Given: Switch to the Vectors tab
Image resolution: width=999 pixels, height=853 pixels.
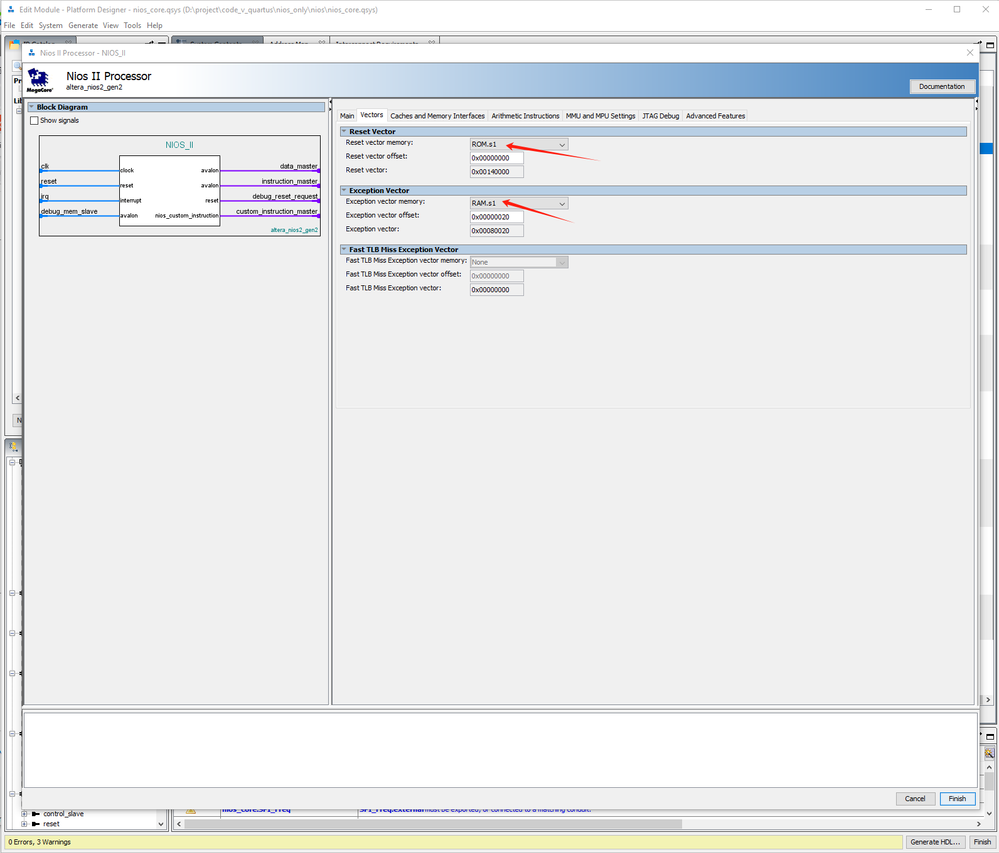Looking at the screenshot, I should [x=371, y=115].
